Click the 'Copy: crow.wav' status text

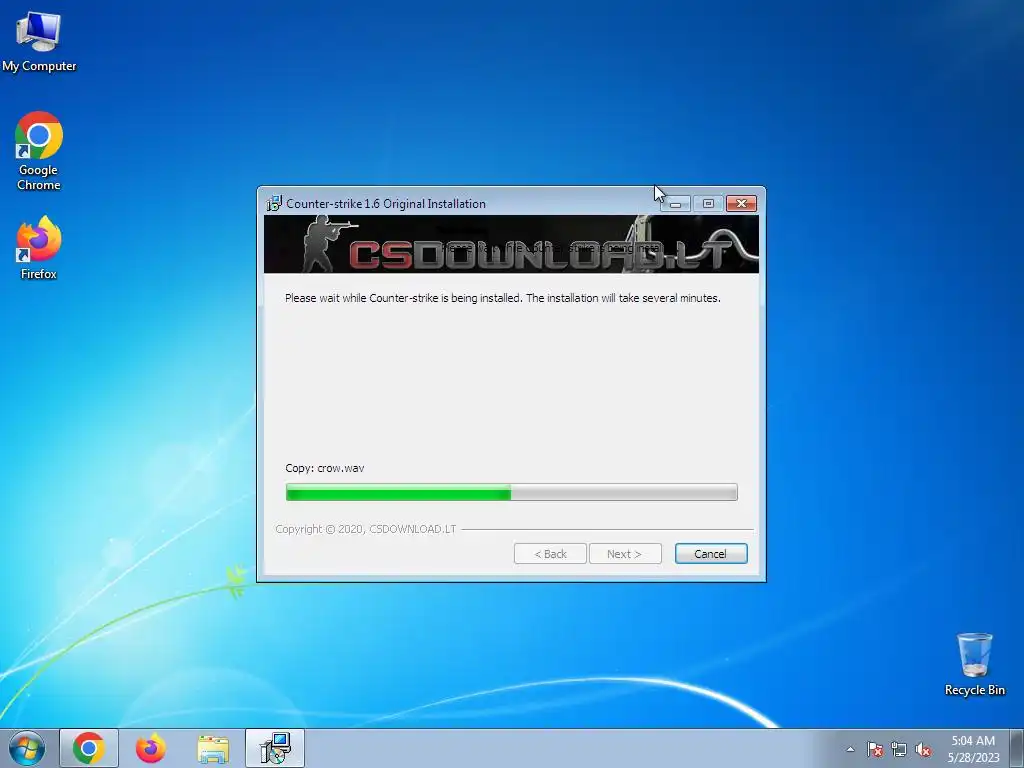(x=325, y=468)
